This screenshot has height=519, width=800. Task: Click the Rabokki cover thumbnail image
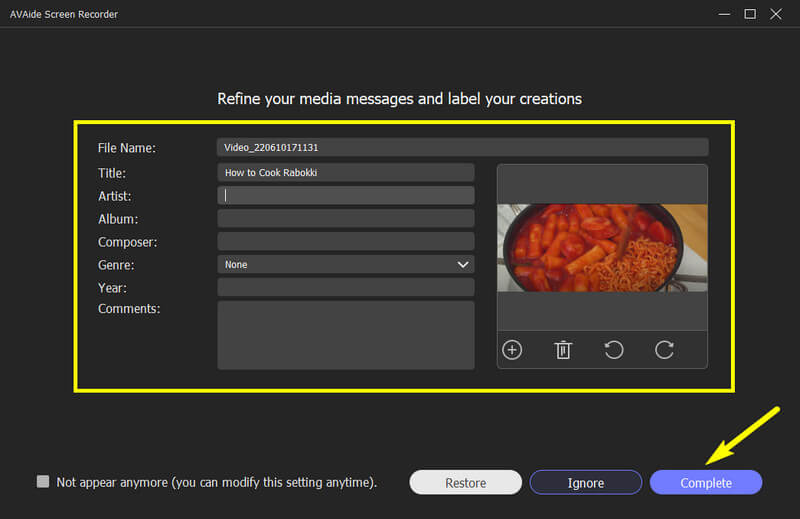(602, 248)
